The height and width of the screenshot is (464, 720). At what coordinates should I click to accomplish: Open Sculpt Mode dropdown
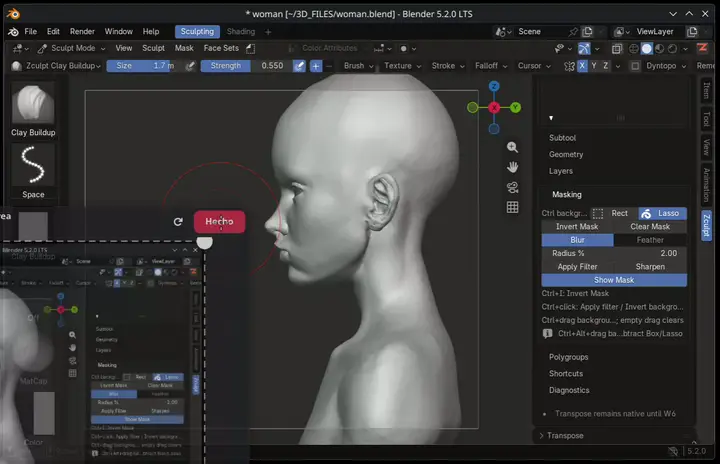point(73,48)
